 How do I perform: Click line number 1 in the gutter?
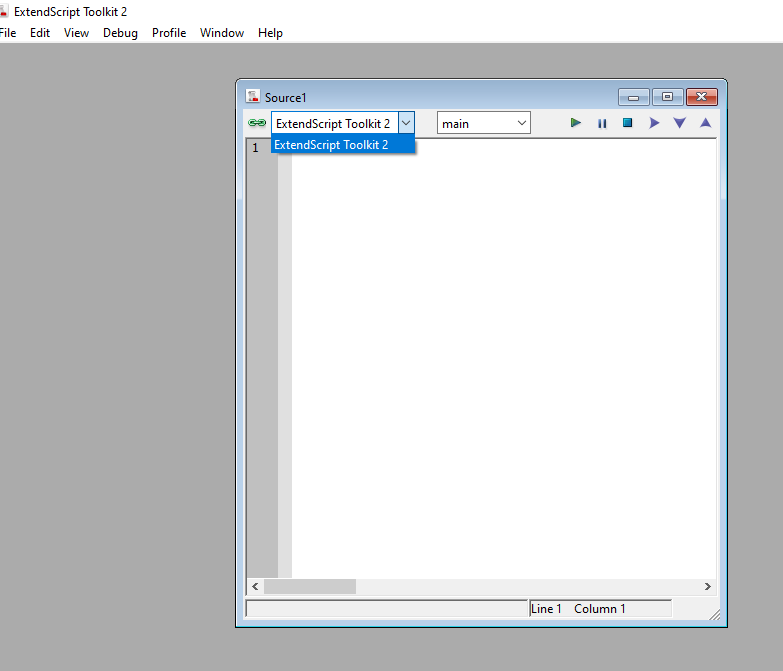pyautogui.click(x=255, y=148)
